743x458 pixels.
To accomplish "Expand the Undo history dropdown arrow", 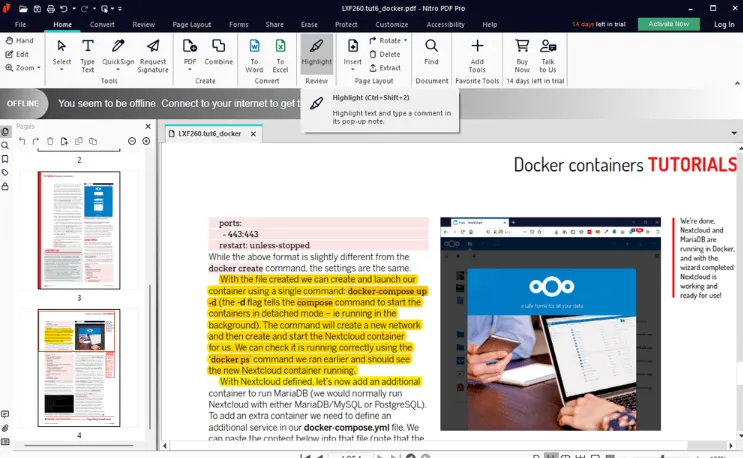I will pyautogui.click(x=73, y=9).
